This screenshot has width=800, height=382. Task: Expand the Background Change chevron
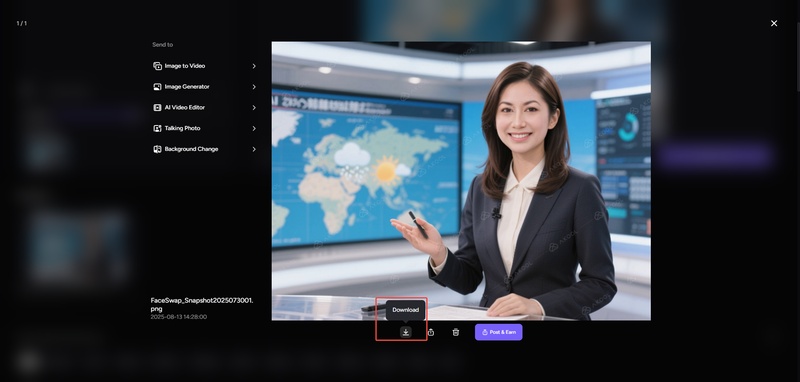pos(254,149)
